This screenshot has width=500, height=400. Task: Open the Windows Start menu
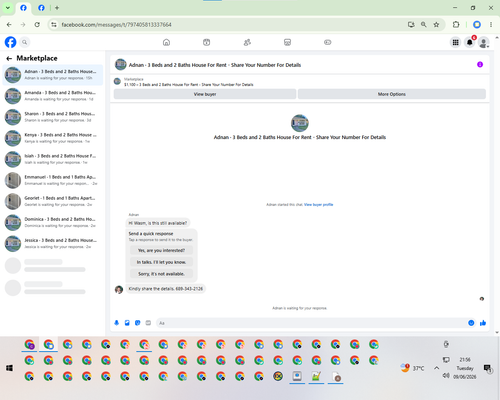point(9,368)
